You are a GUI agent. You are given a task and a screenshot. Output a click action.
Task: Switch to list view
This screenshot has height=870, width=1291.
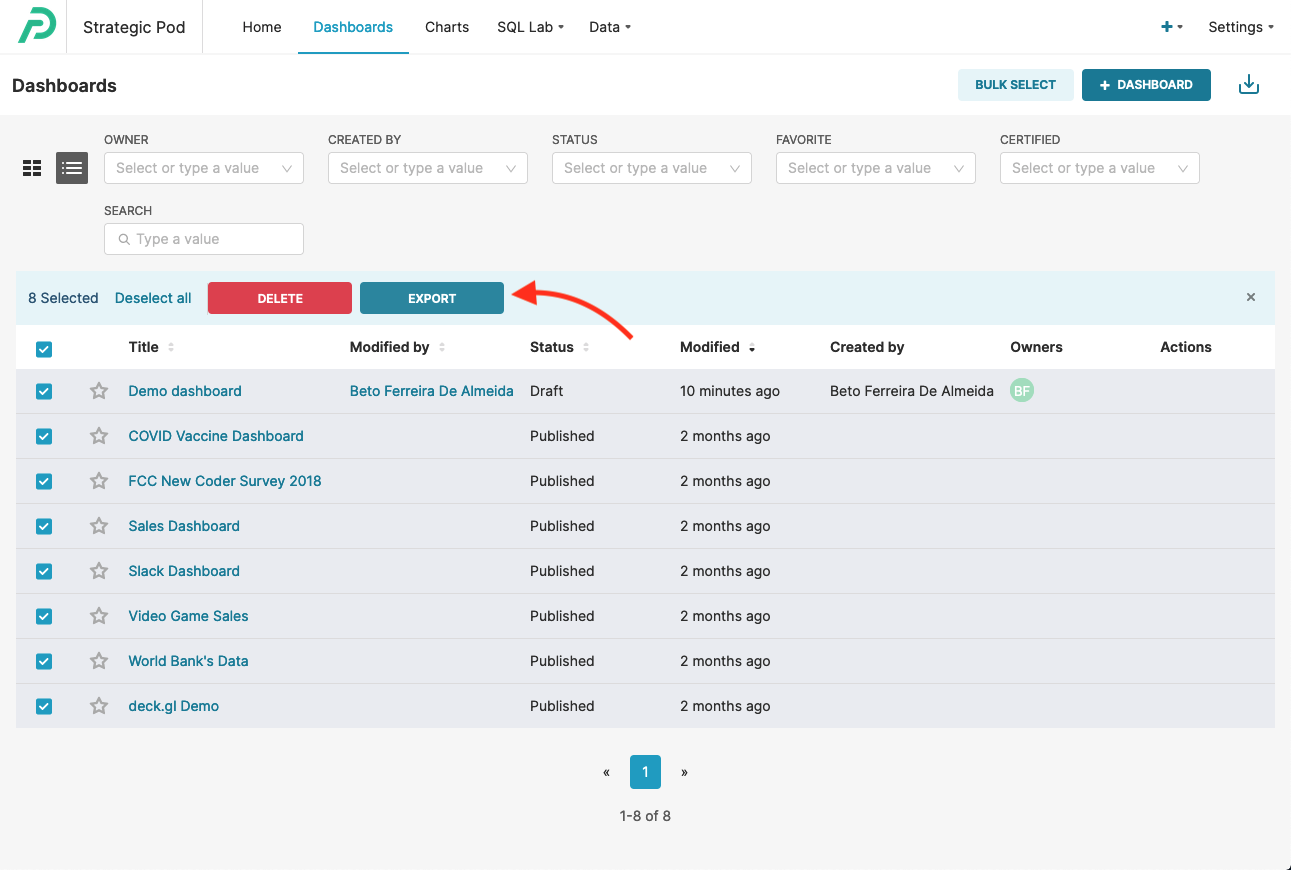pos(72,168)
